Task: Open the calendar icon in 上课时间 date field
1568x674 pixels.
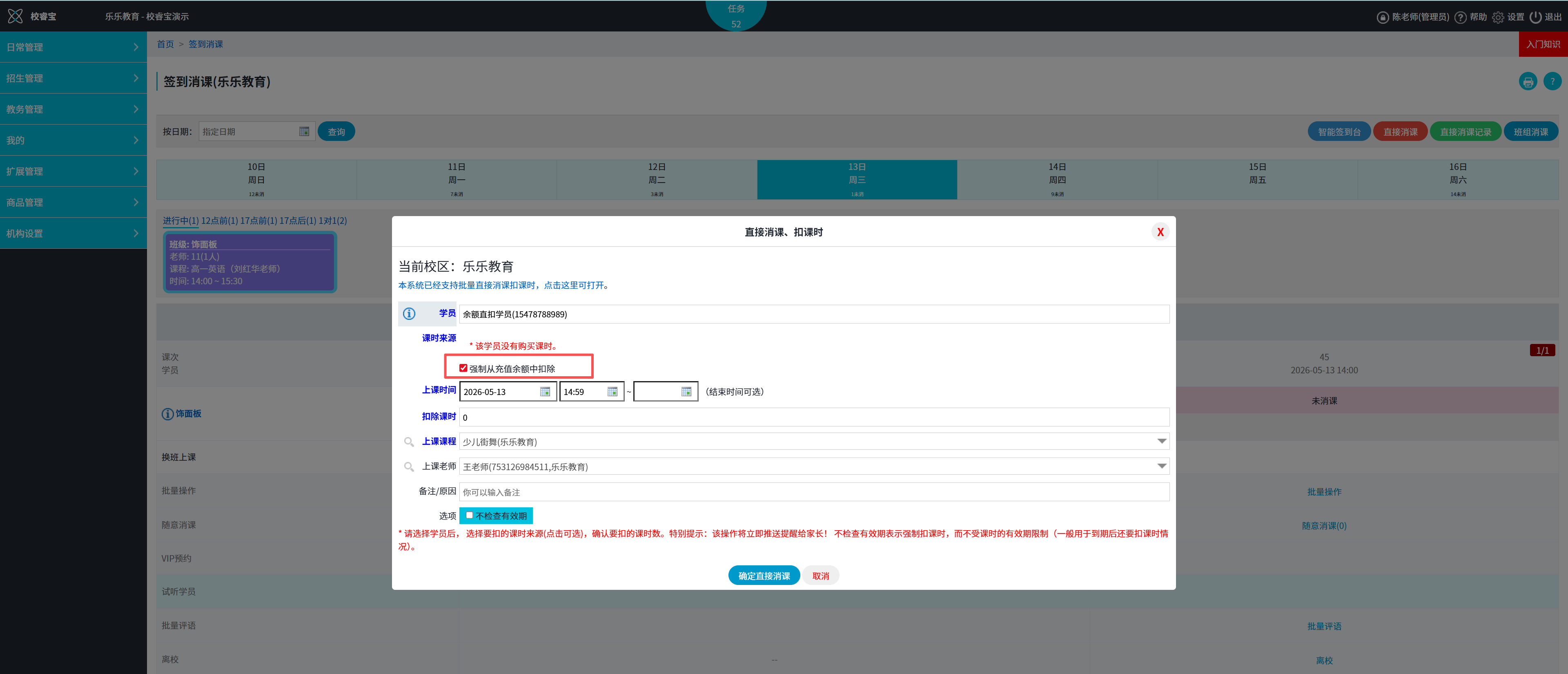Action: 545,391
